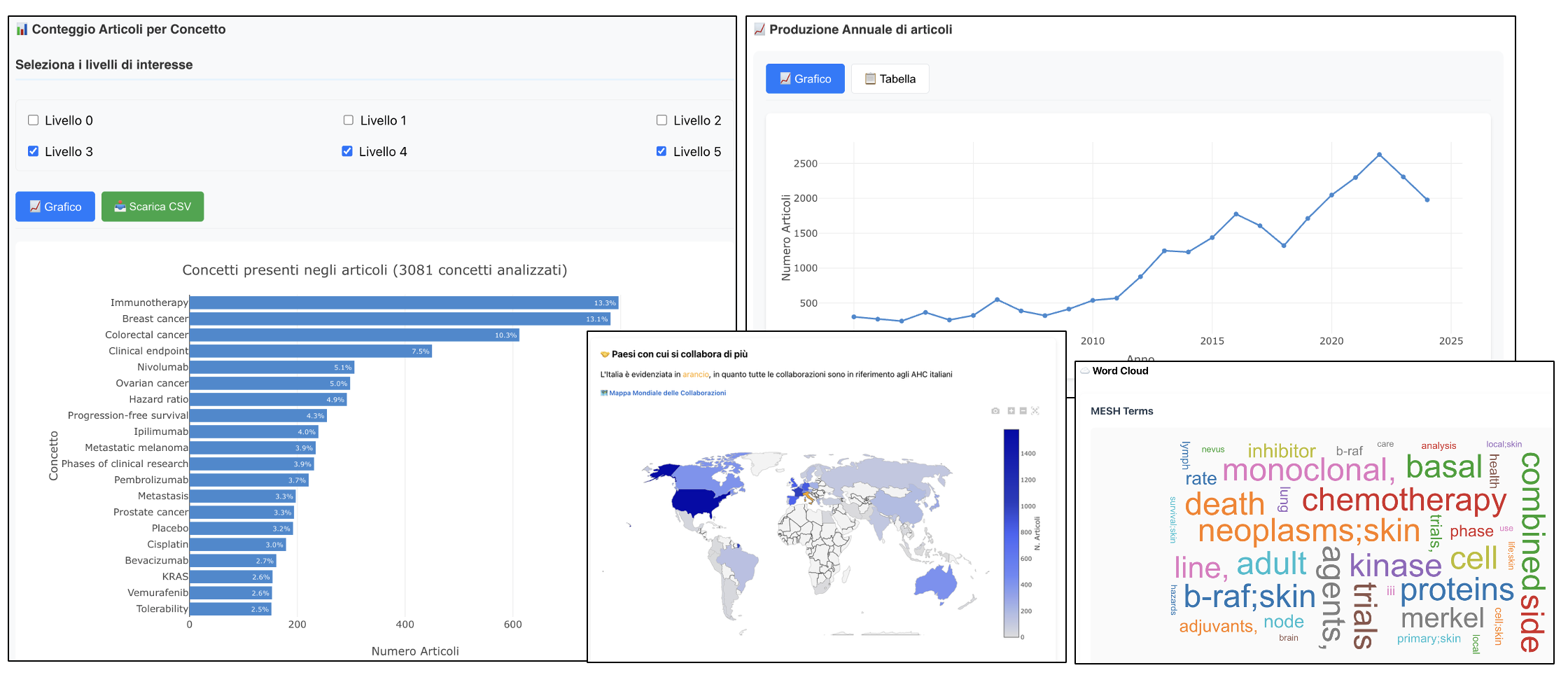Image resolution: width=1568 pixels, height=682 pixels.
Task: Reset the world map view with autoscale icon
Action: click(1035, 411)
